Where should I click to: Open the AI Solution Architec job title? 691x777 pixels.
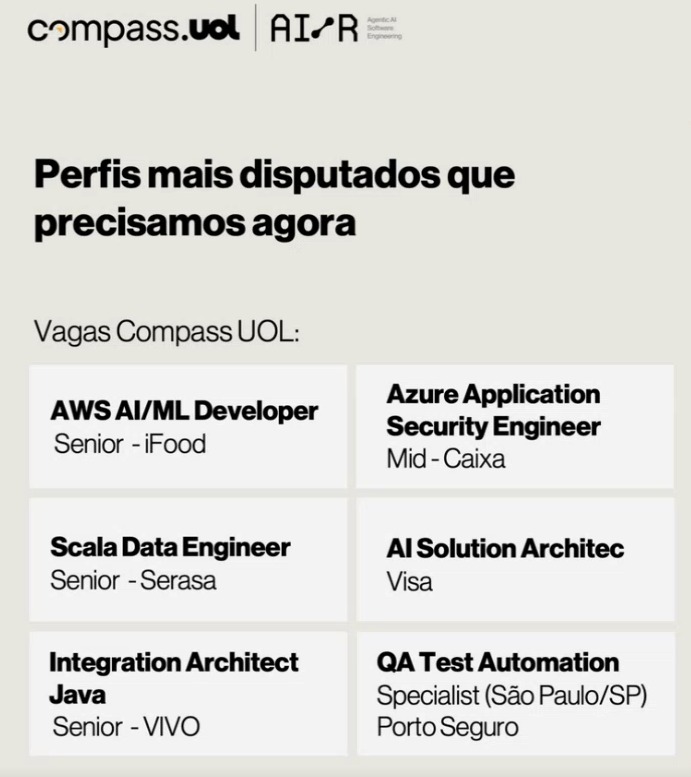(x=505, y=548)
